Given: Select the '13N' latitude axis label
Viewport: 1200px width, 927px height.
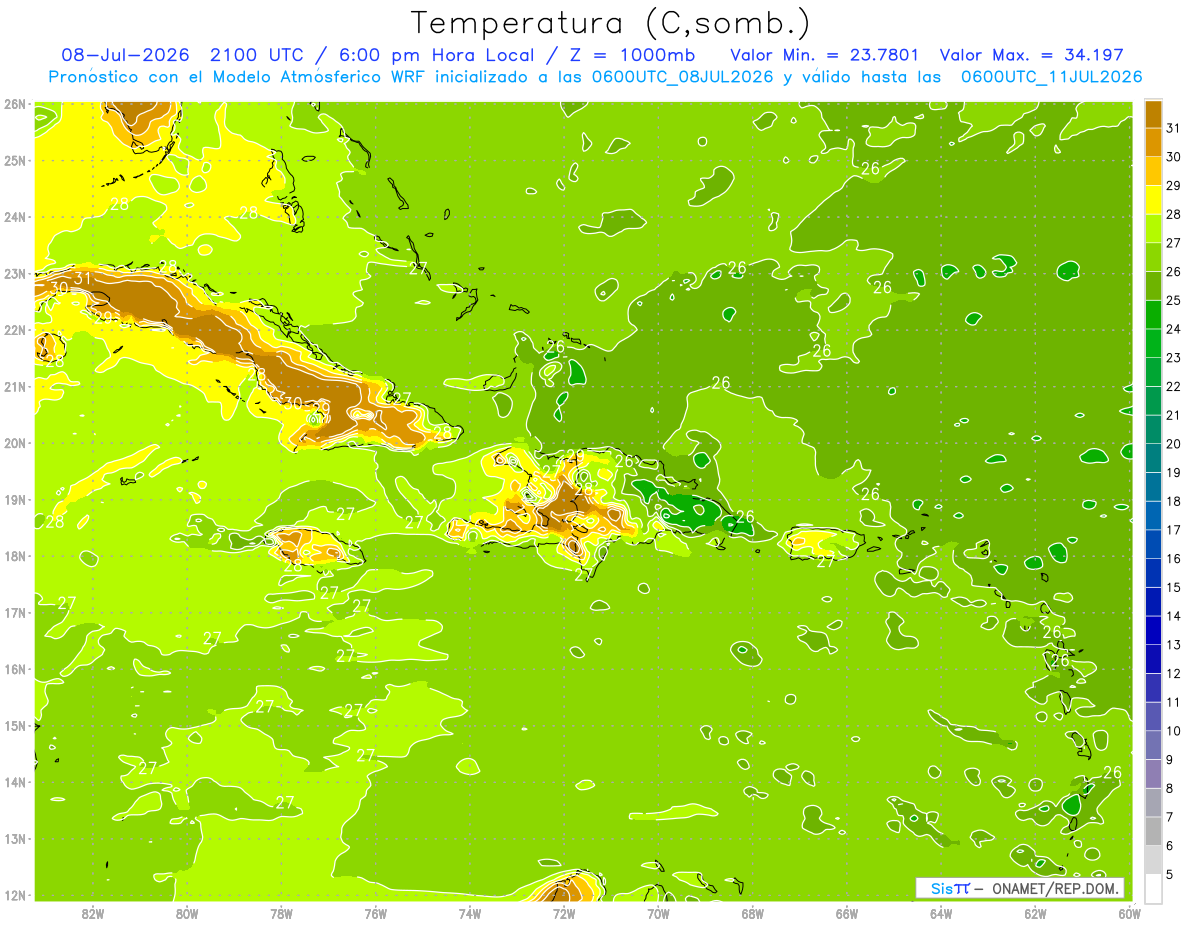Looking at the screenshot, I should (x=15, y=839).
